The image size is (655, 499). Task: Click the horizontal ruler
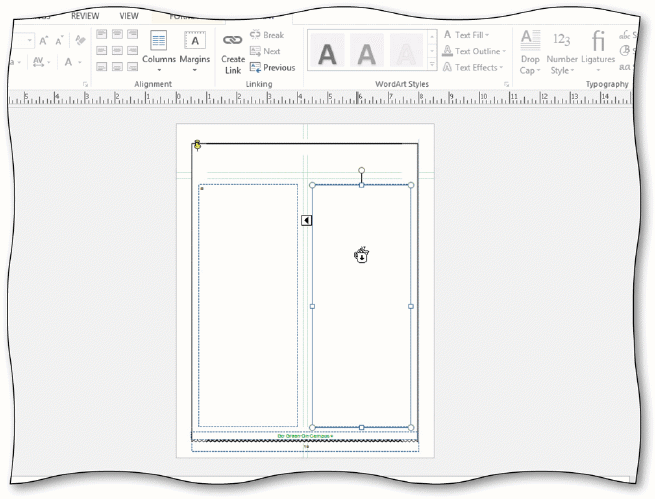(x=320, y=99)
